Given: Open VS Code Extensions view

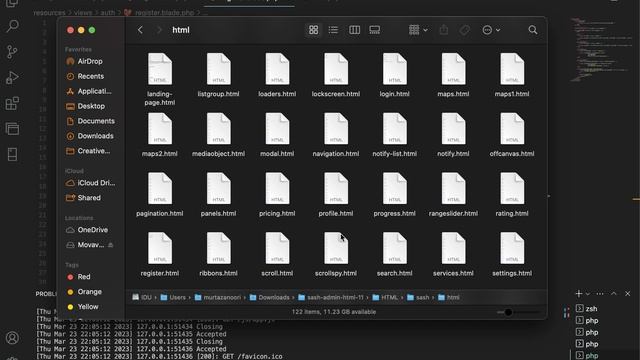Looking at the screenshot, I should pos(12,103).
